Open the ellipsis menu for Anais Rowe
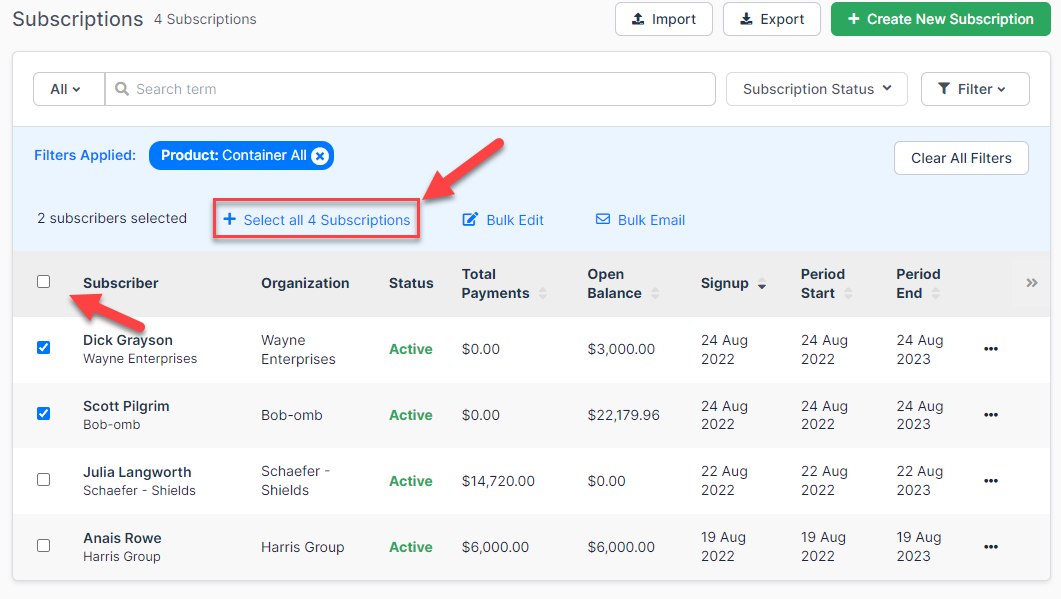This screenshot has width=1061, height=599. (990, 547)
